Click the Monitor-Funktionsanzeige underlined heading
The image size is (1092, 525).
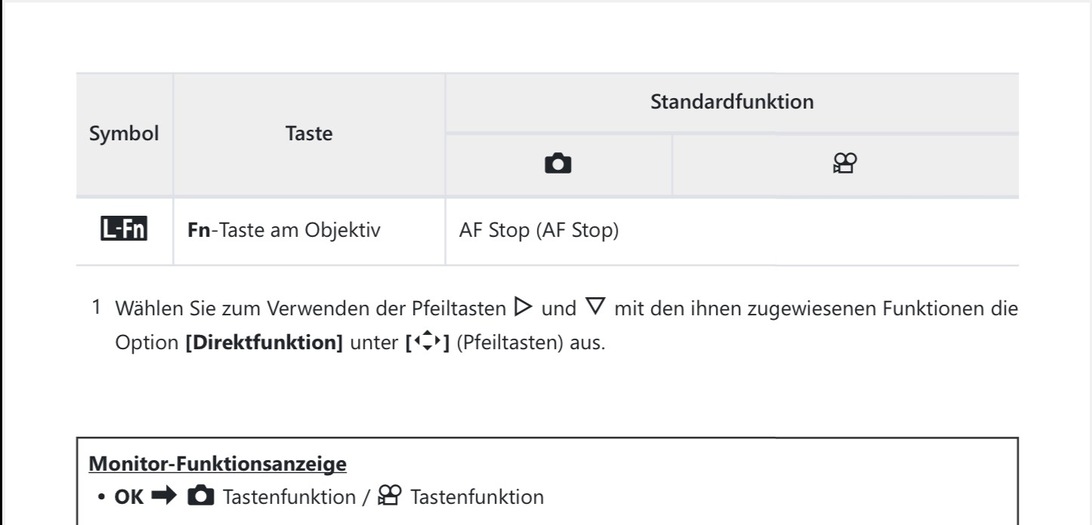(218, 464)
